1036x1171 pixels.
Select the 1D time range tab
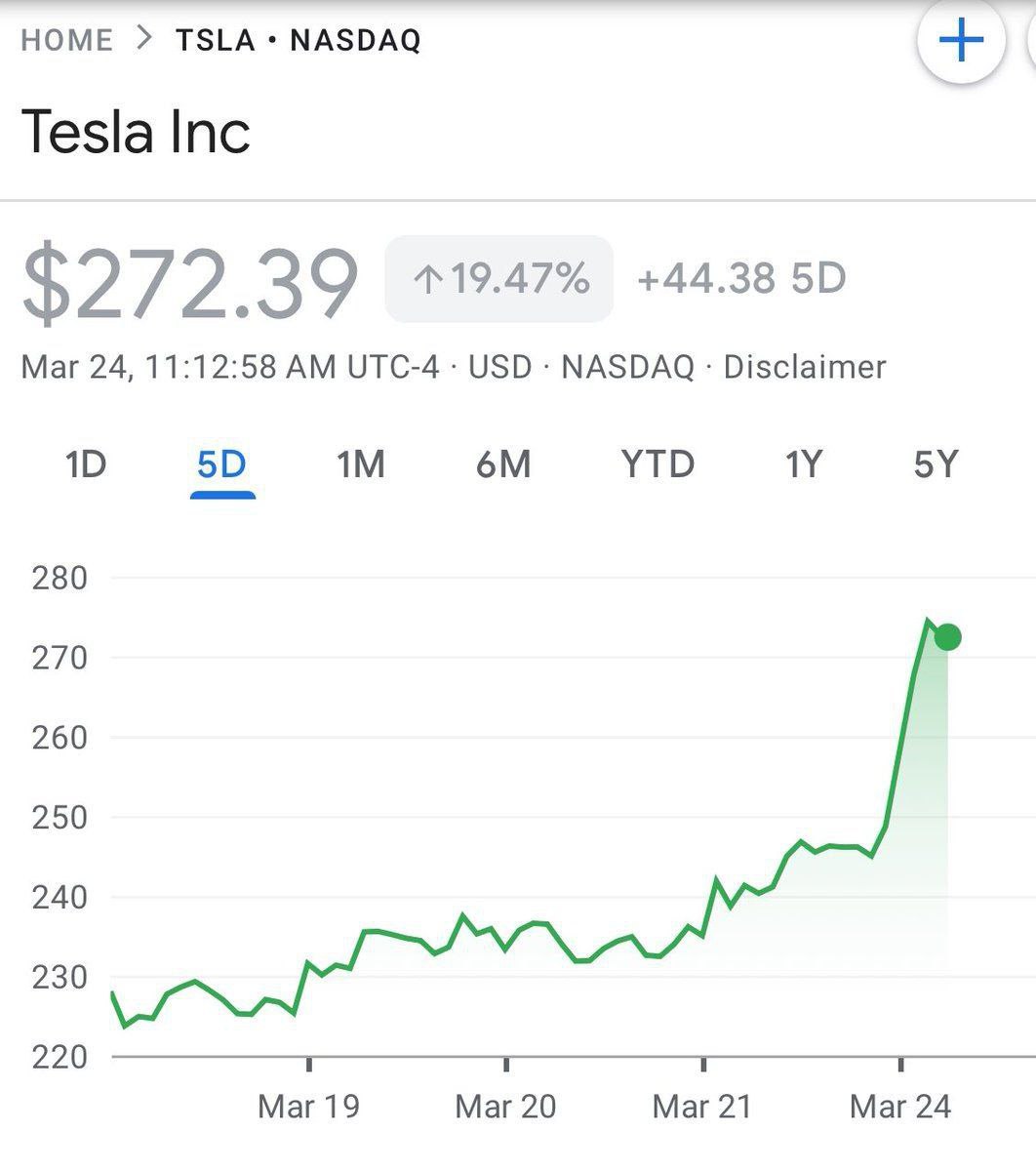[x=86, y=464]
